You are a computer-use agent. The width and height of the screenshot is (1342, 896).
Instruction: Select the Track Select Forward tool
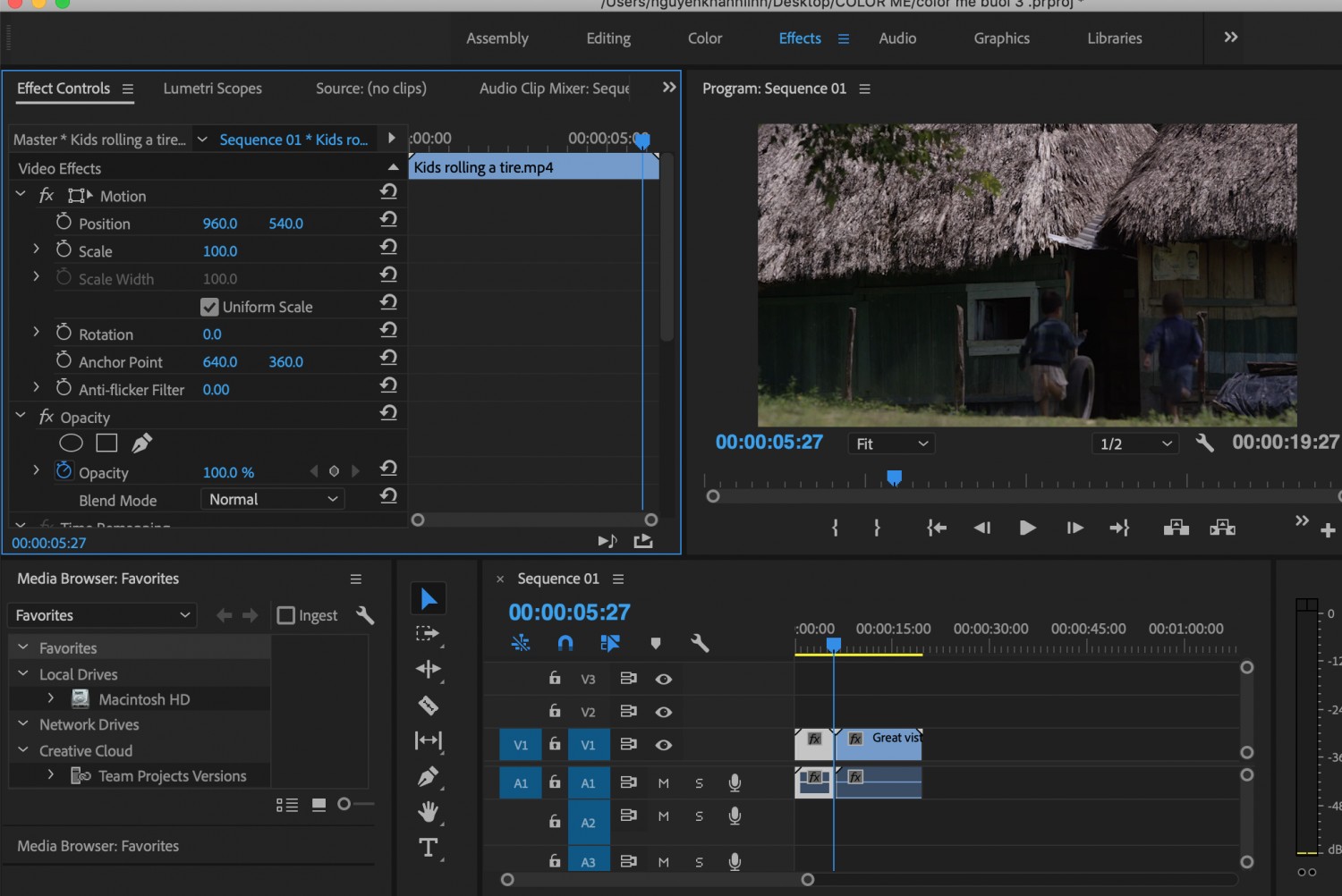click(x=428, y=634)
